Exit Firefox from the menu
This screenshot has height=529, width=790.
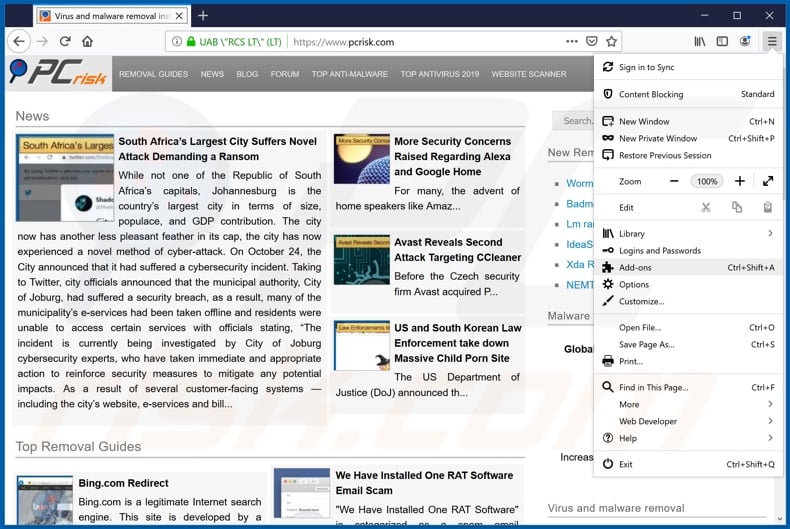(x=688, y=465)
